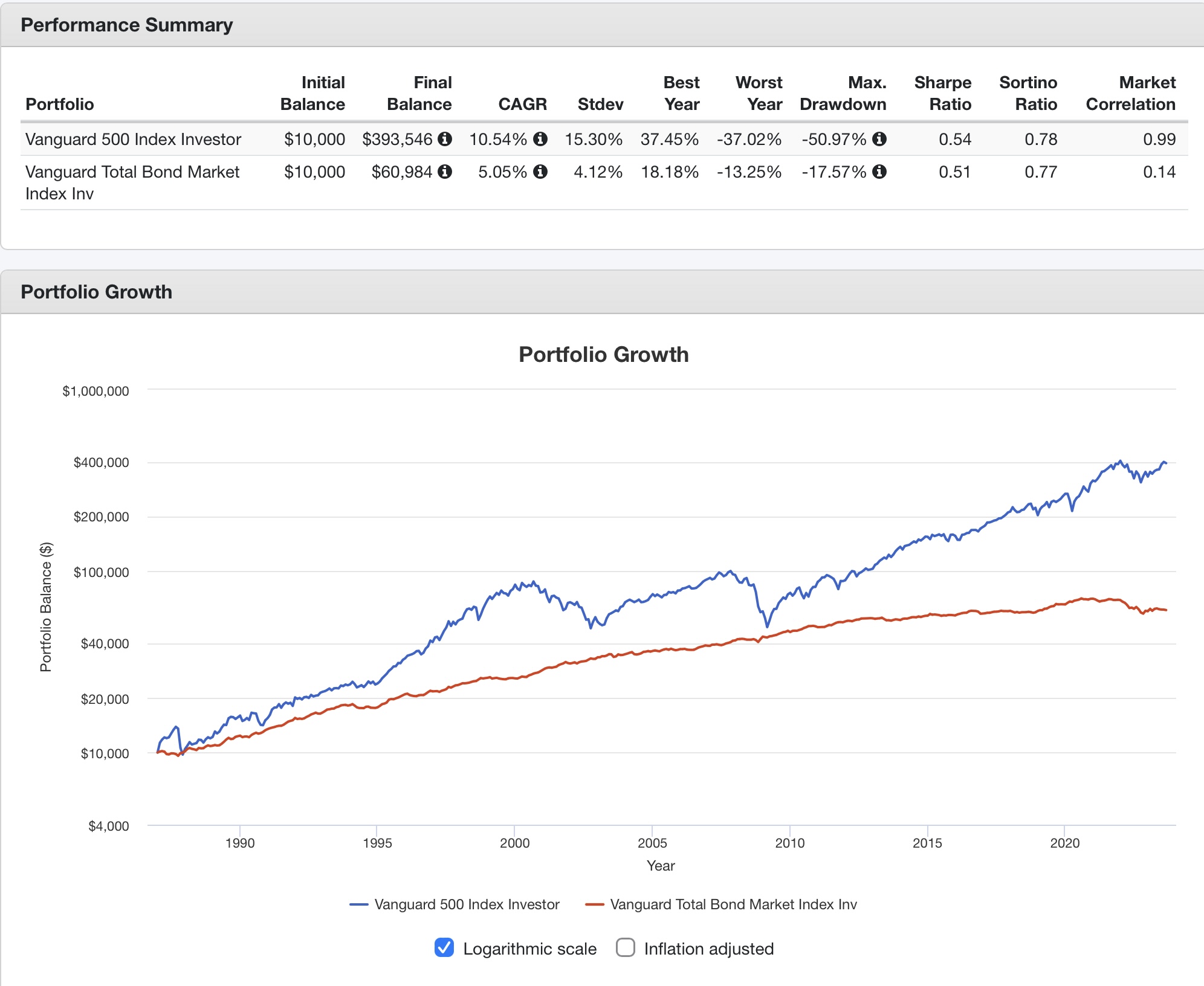Click the Portfolio Growth chart title
Screen dimensions: 1204x986
[x=604, y=355]
